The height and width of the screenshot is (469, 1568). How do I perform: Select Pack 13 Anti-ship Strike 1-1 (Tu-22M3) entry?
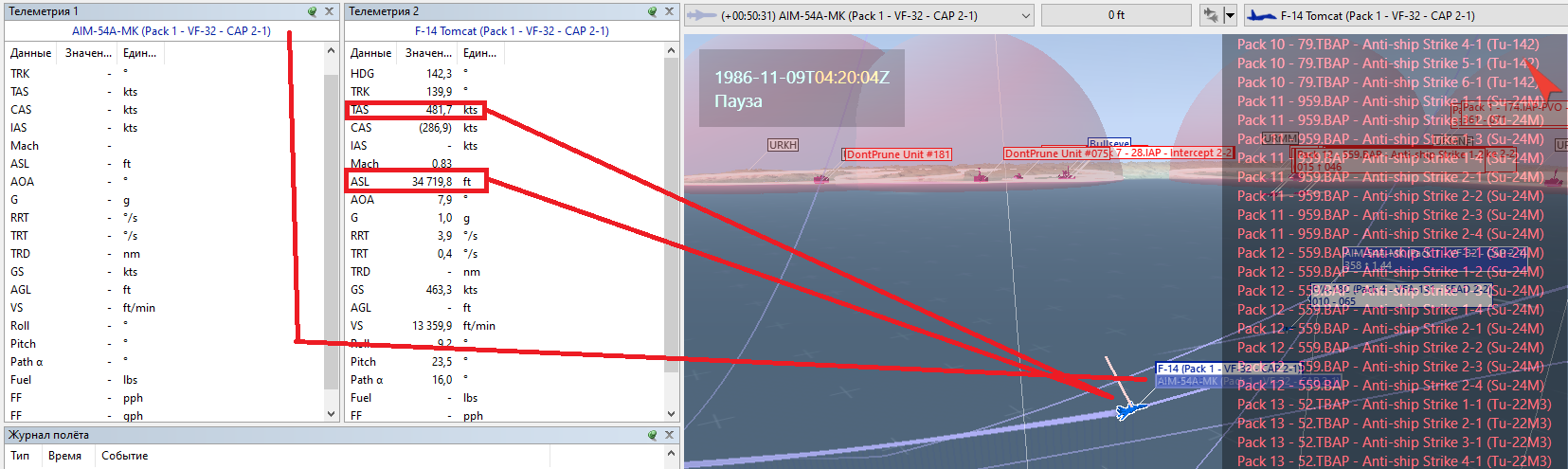[1394, 405]
